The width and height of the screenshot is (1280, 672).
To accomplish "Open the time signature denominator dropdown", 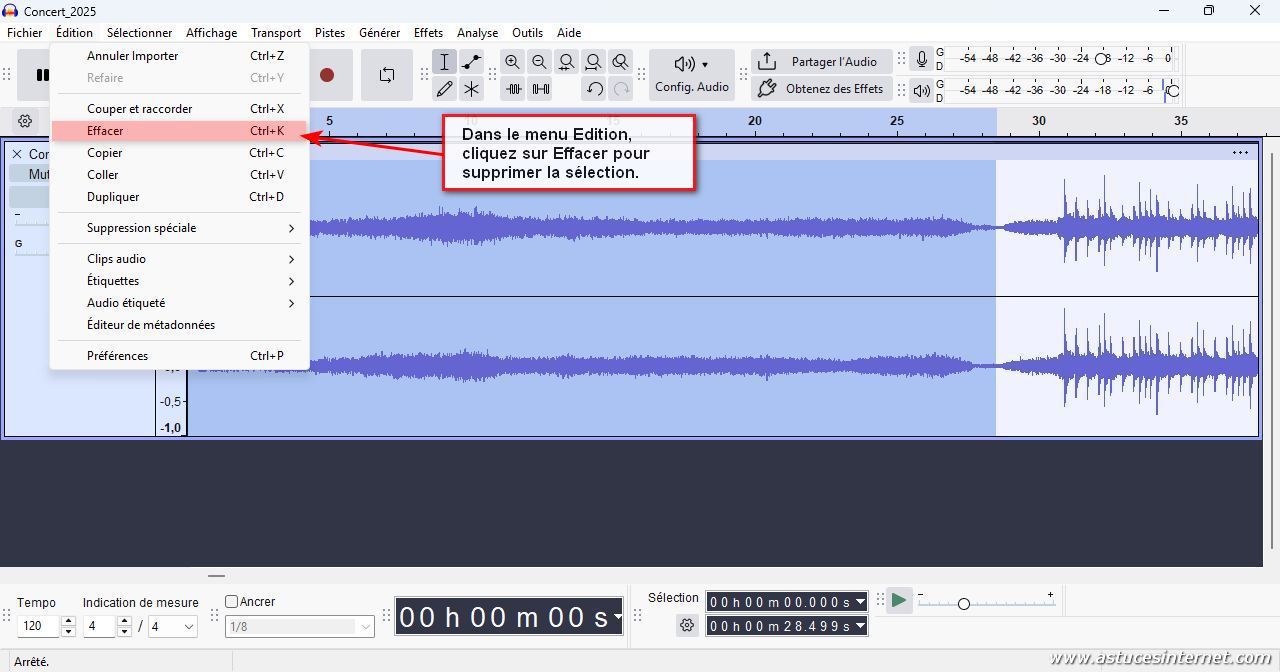I will (x=172, y=627).
